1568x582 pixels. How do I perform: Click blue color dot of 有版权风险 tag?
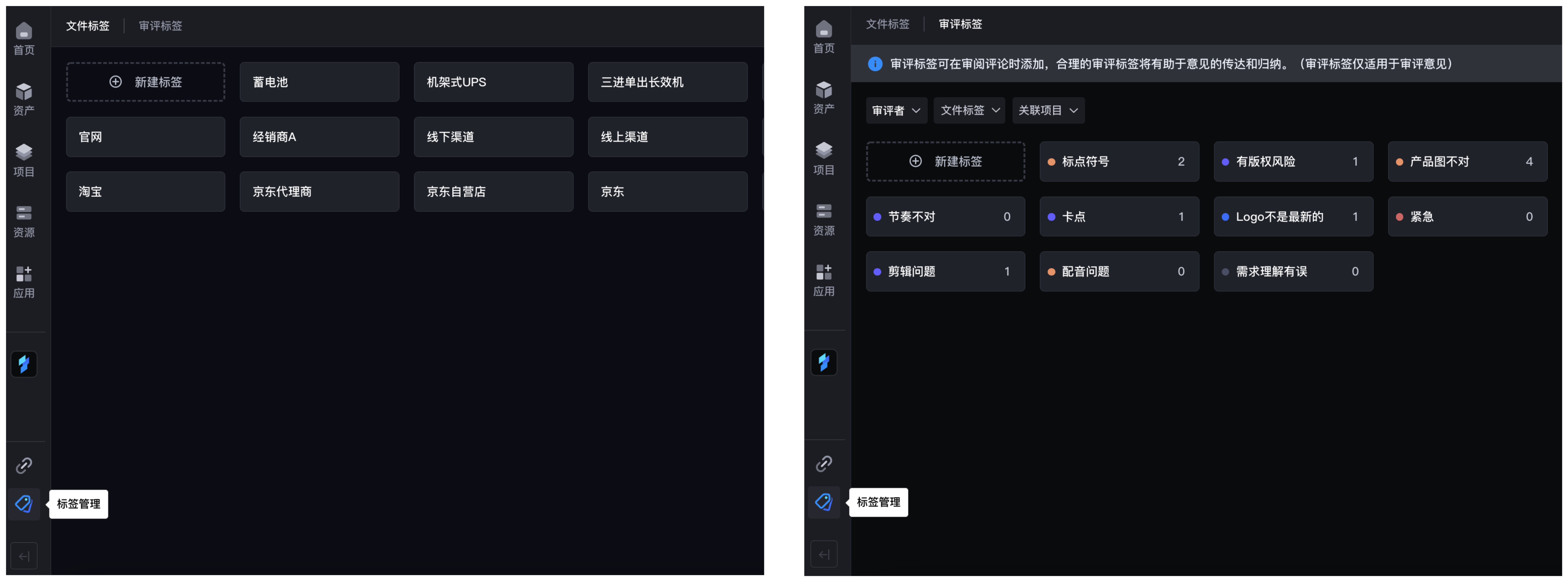click(1225, 162)
